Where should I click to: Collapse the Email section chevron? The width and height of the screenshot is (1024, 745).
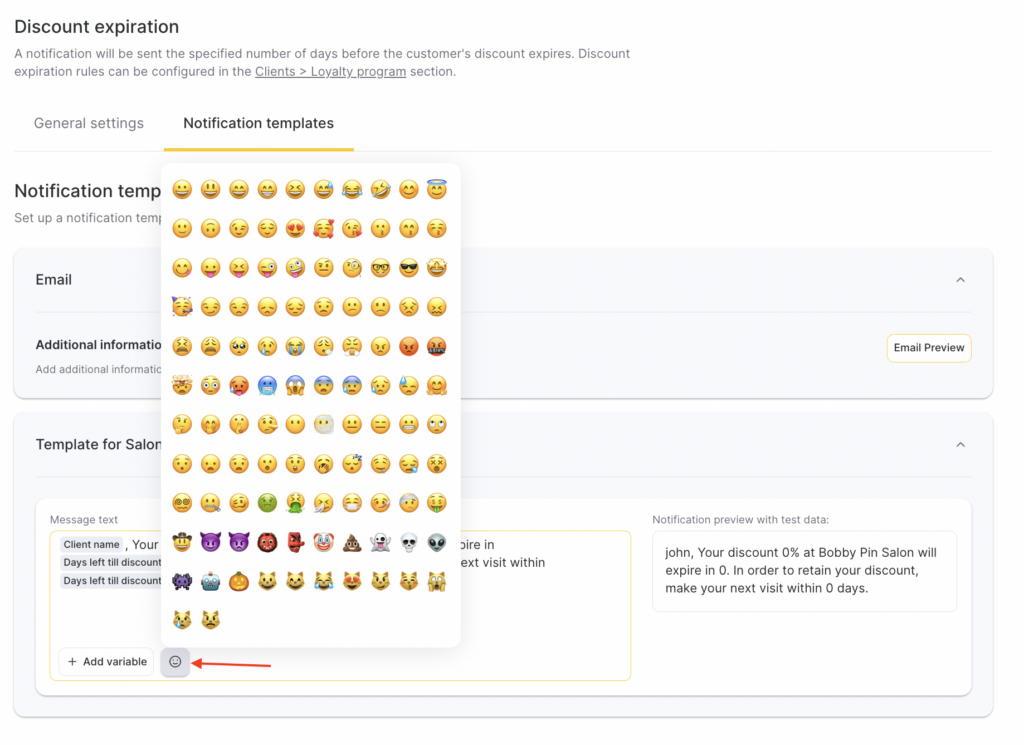coord(960,280)
